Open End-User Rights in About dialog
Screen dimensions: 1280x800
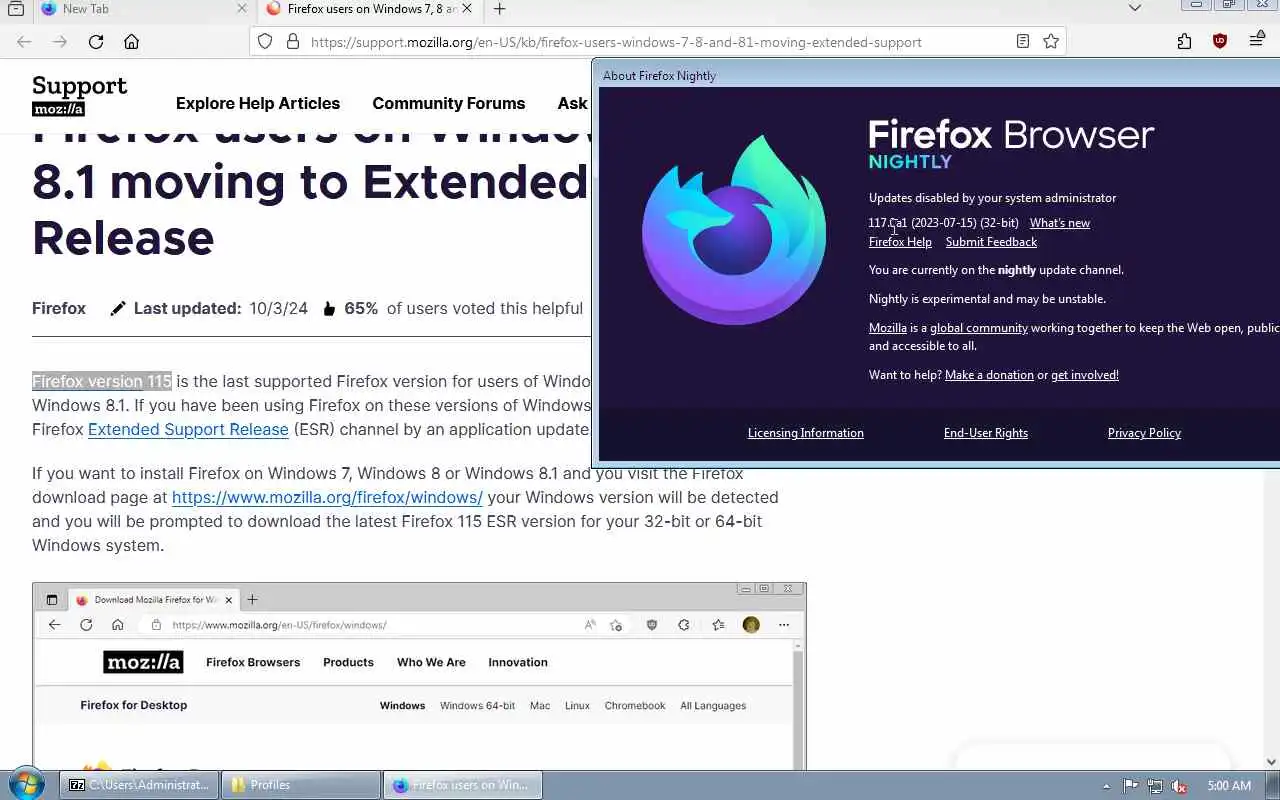click(x=986, y=433)
